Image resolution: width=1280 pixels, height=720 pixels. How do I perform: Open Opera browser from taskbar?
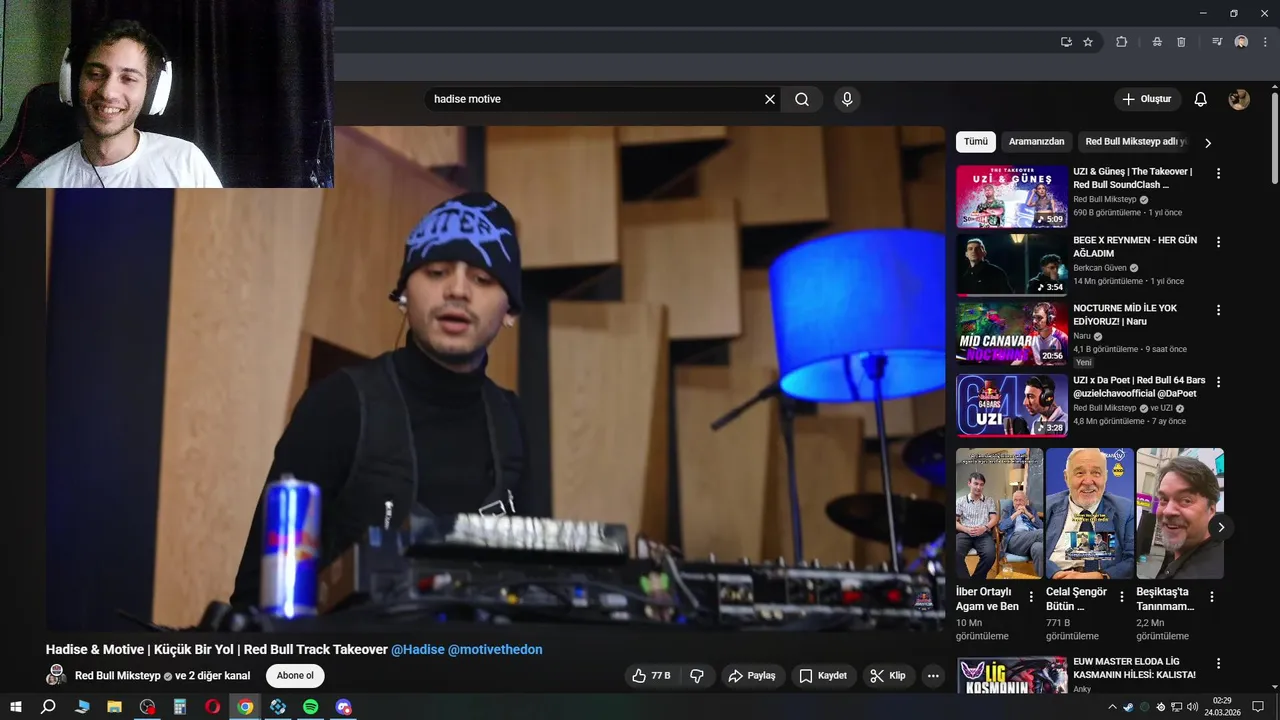point(212,707)
